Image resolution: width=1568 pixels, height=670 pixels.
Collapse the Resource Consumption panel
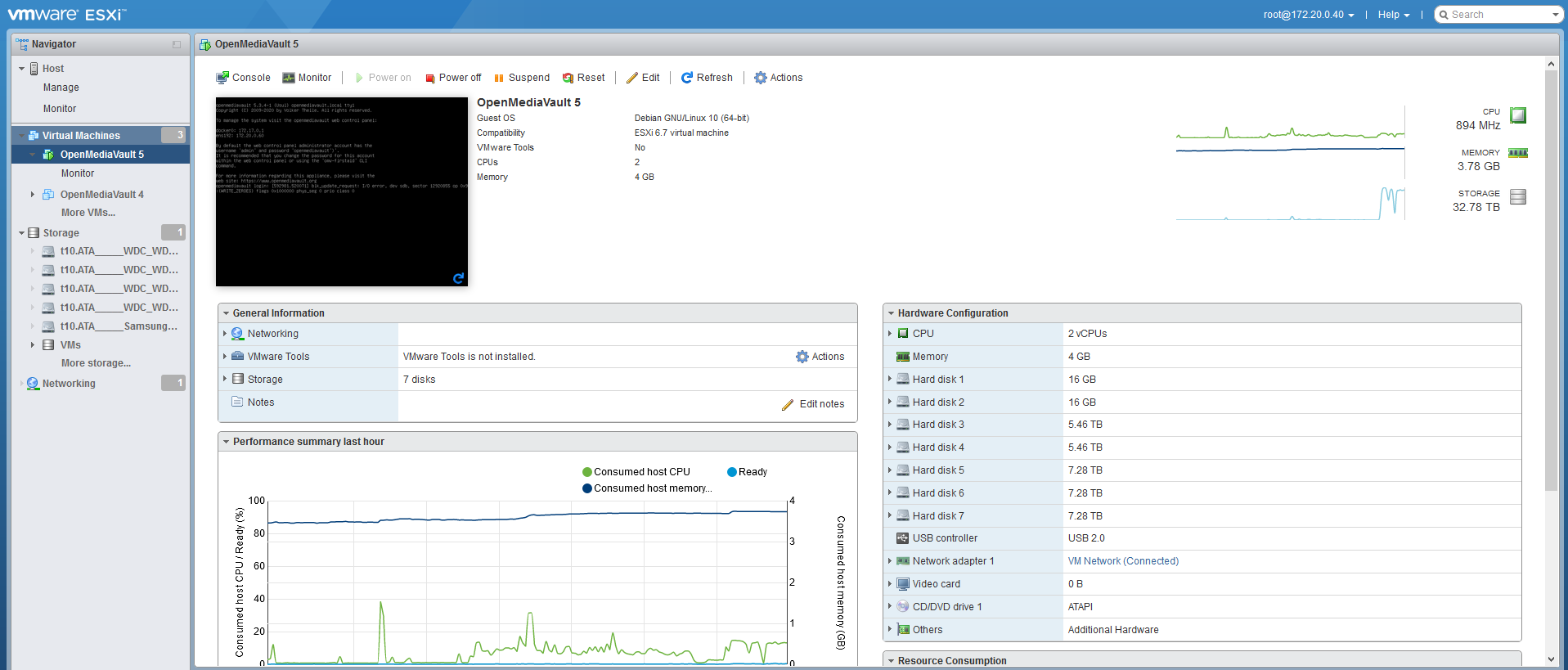click(x=891, y=661)
